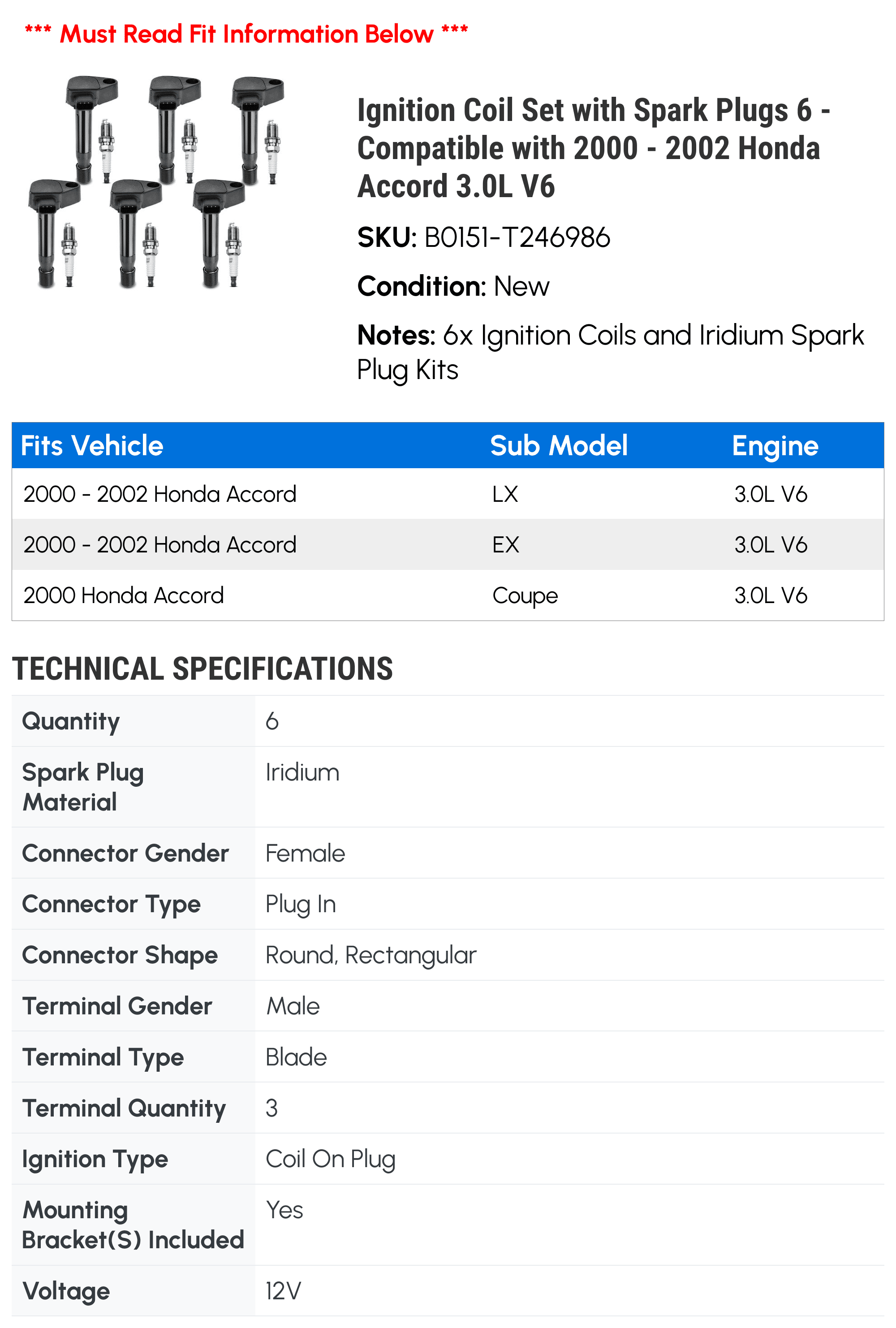Viewport: 896px width, 1328px height.
Task: Click the Coil On Plug value
Action: (x=330, y=1160)
